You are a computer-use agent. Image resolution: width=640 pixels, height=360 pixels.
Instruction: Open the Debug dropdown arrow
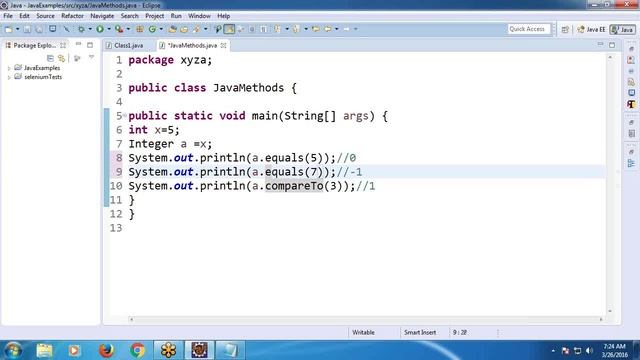click(x=90, y=29)
